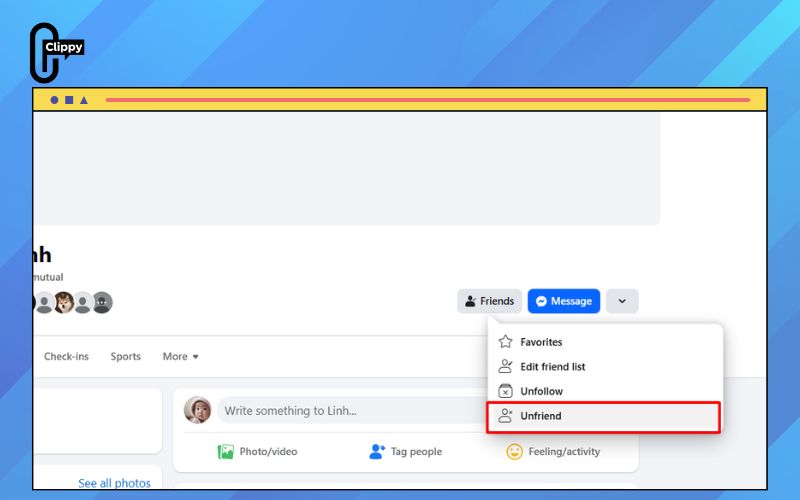Open the See all photos link
The width and height of the screenshot is (800, 500).
pyautogui.click(x=114, y=483)
